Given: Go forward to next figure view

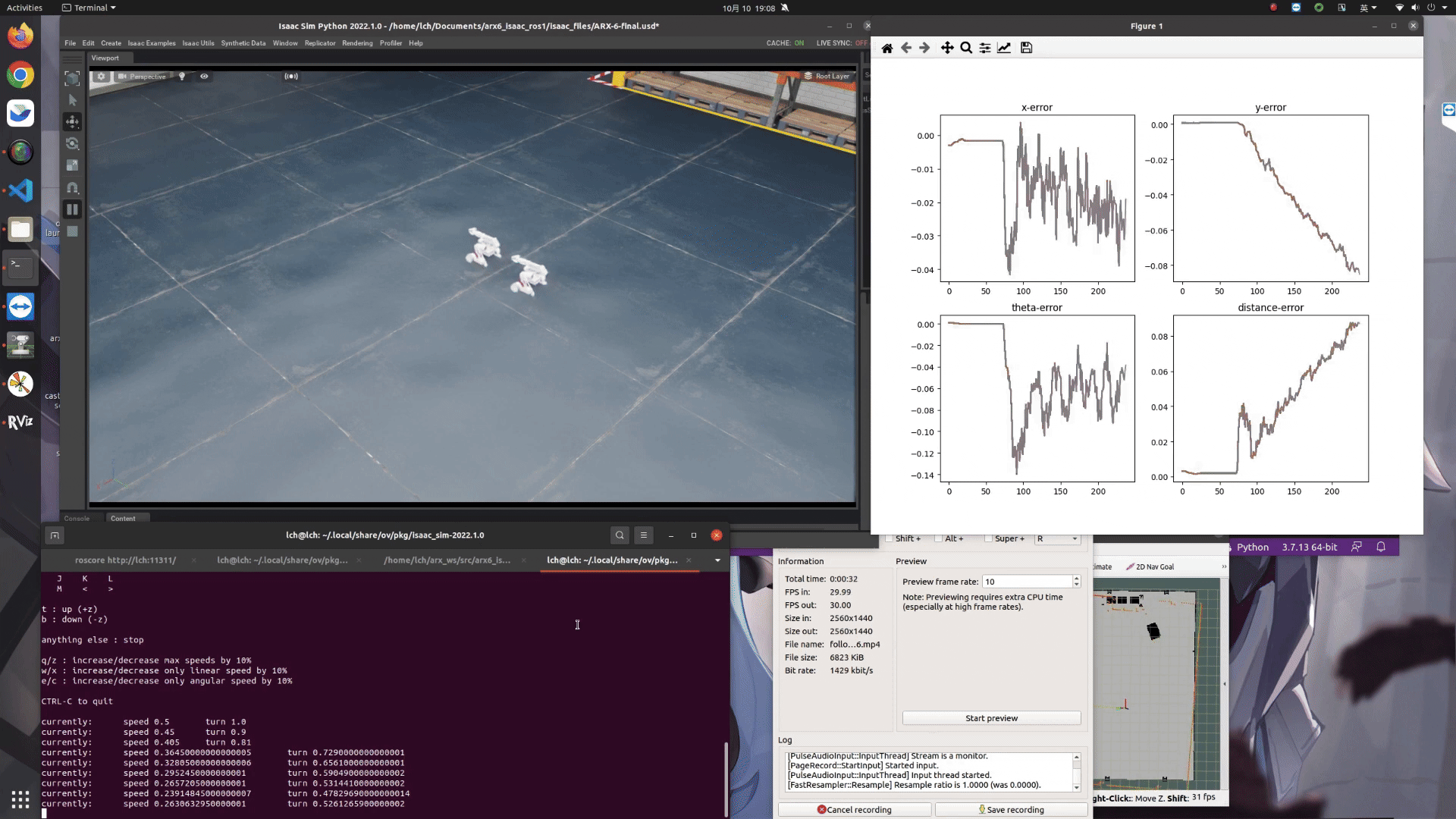Looking at the screenshot, I should coord(924,48).
